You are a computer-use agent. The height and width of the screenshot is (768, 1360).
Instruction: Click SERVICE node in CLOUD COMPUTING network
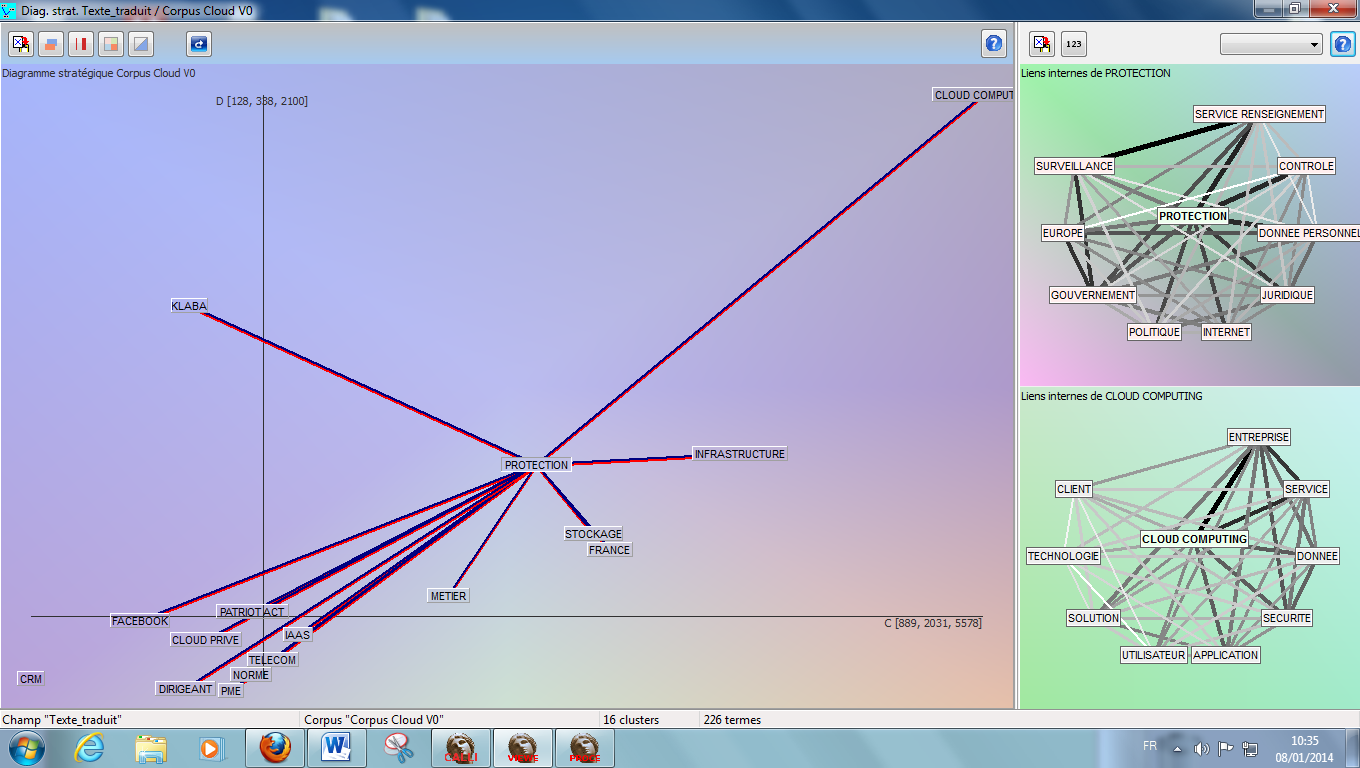(x=1306, y=489)
